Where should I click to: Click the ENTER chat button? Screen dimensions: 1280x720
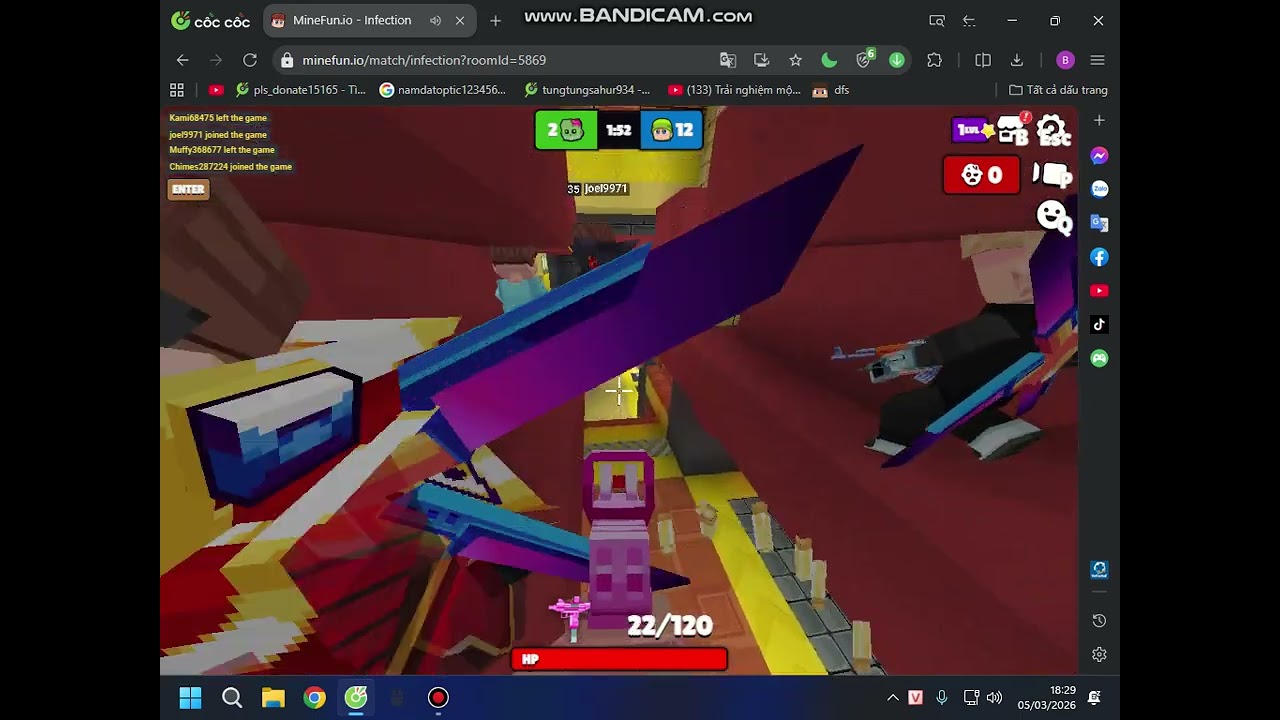(x=188, y=189)
